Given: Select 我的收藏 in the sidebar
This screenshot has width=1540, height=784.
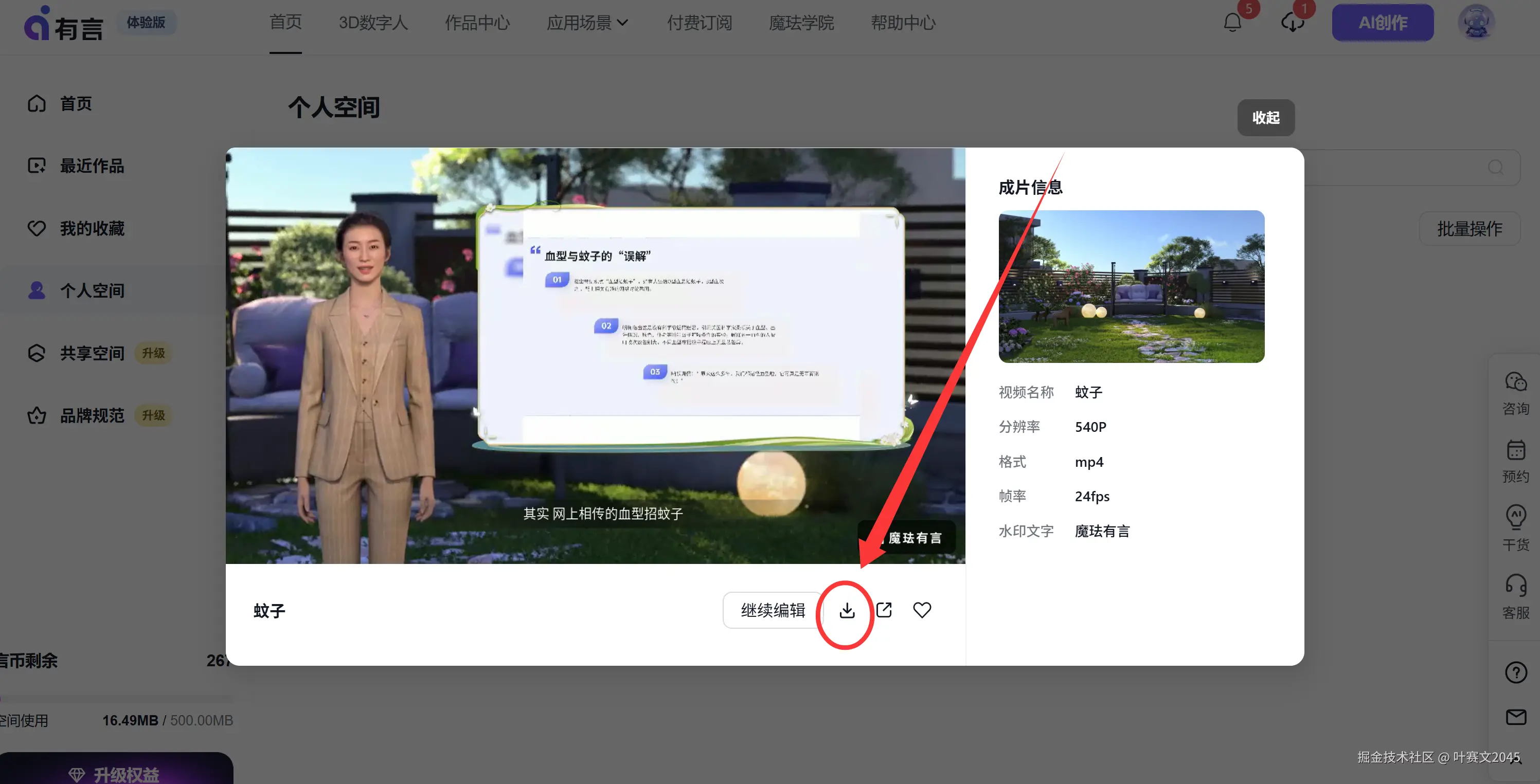Looking at the screenshot, I should [92, 228].
